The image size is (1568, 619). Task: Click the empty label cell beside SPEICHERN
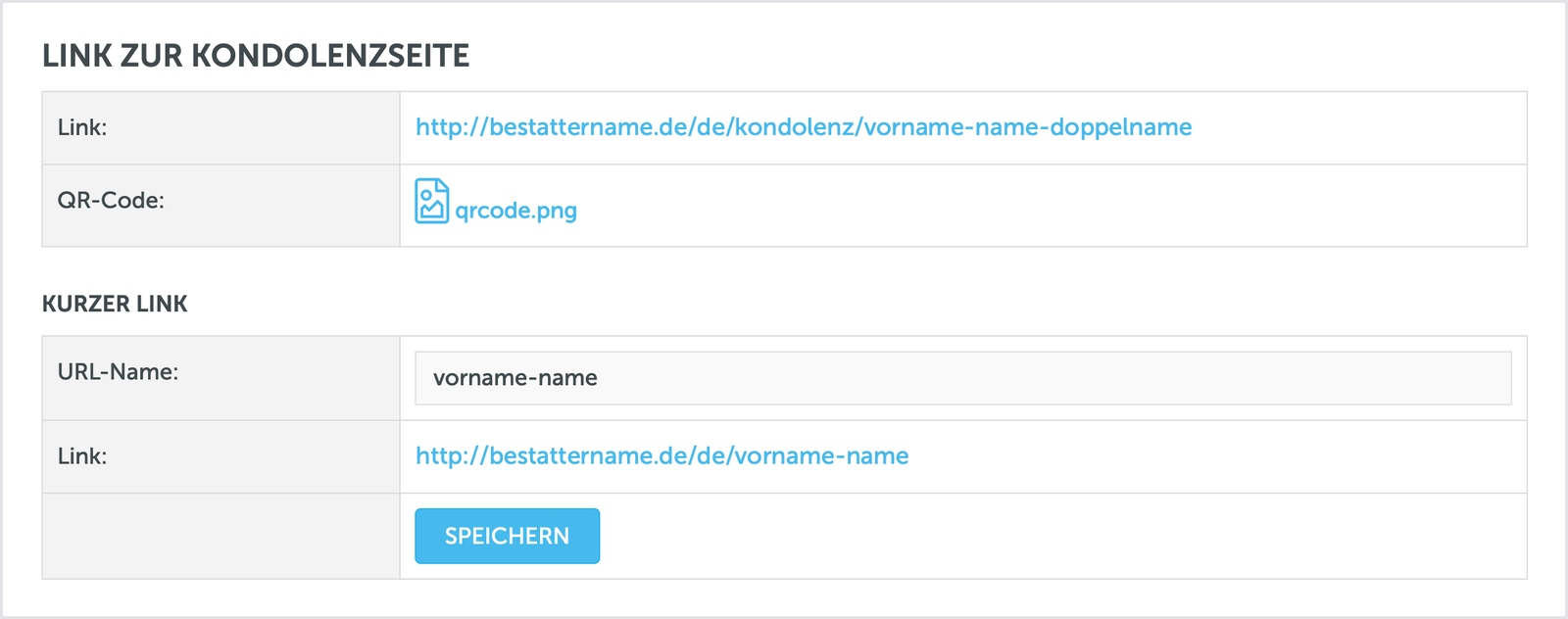click(220, 536)
